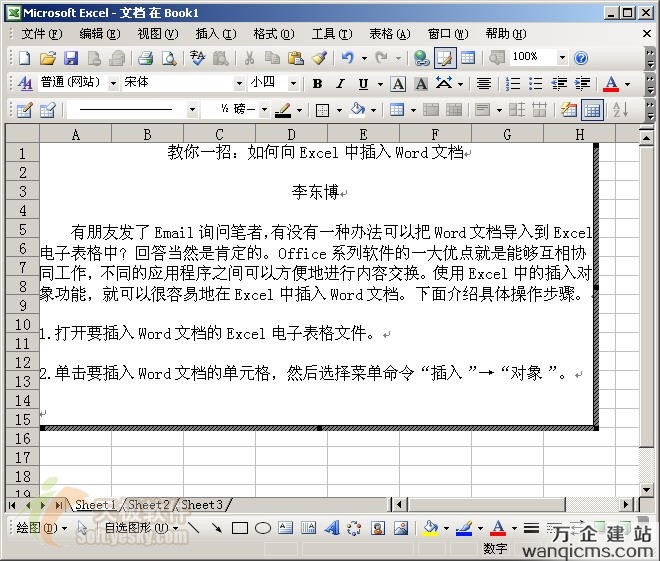Toggle Italic formatting
Image resolution: width=660 pixels, height=561 pixels.
coord(340,84)
